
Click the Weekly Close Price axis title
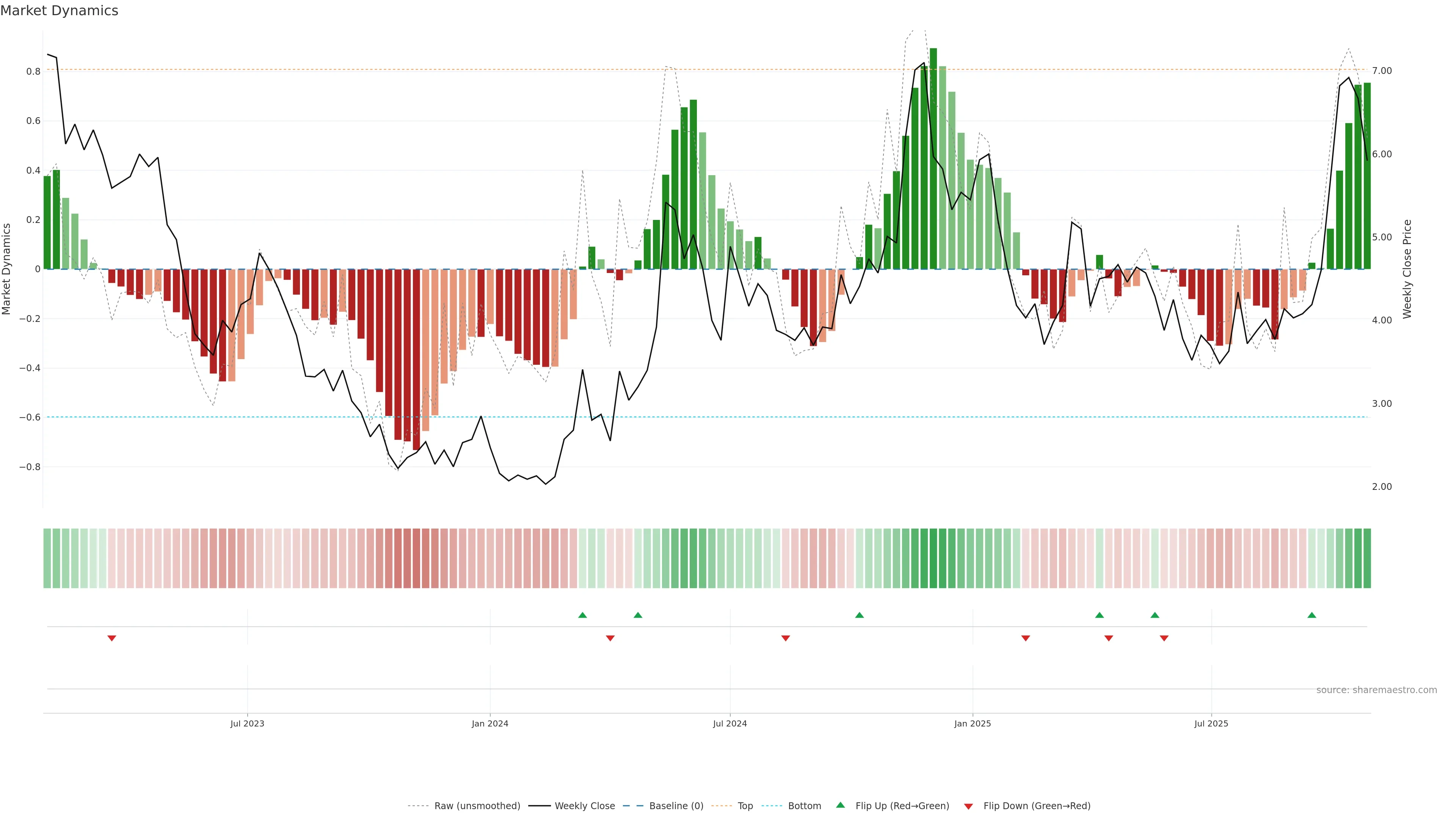(1407, 269)
